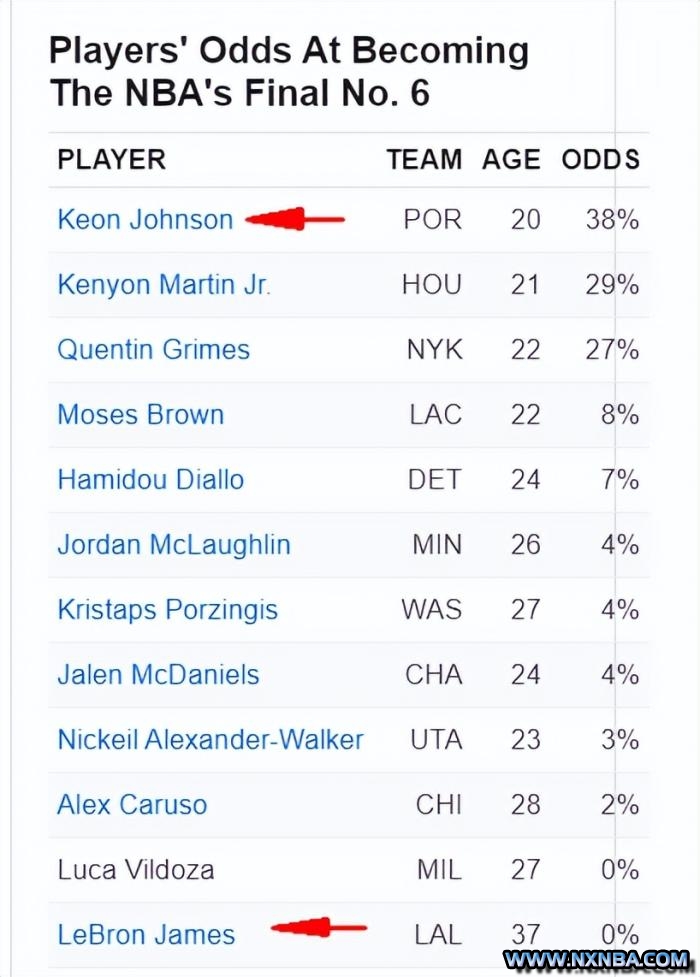Screen dimensions: 700x977
Task: Click red arrow beside Keon Johnson
Action: pyautogui.click(x=294, y=219)
